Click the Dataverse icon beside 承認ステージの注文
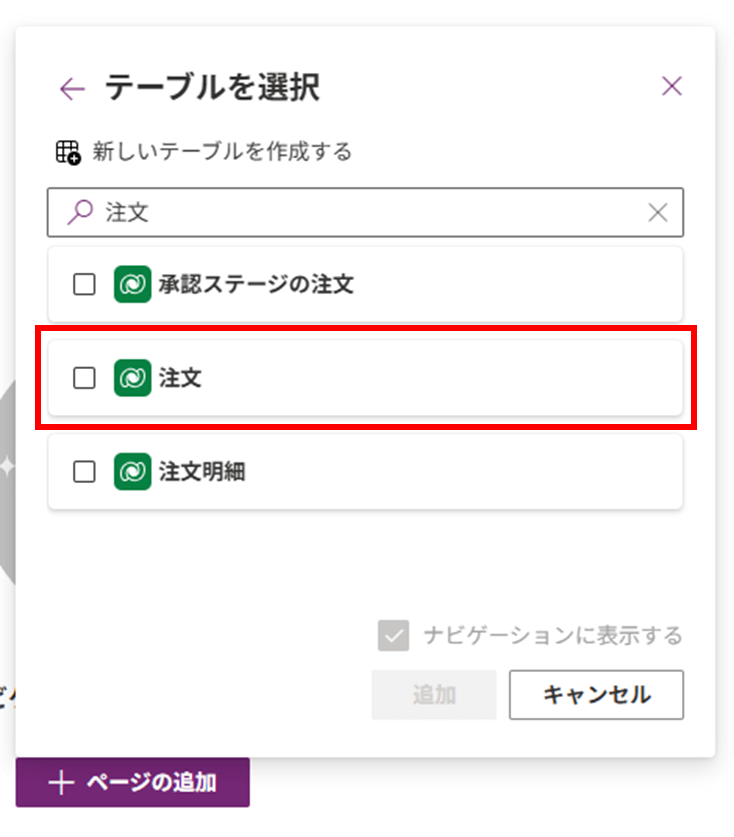 (x=132, y=284)
